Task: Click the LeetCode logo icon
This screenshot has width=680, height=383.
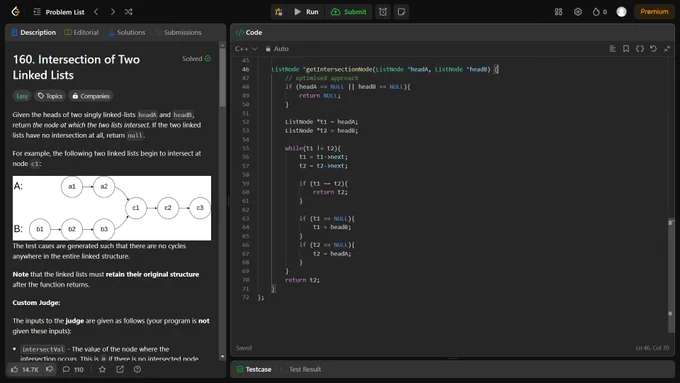Action: click(16, 12)
